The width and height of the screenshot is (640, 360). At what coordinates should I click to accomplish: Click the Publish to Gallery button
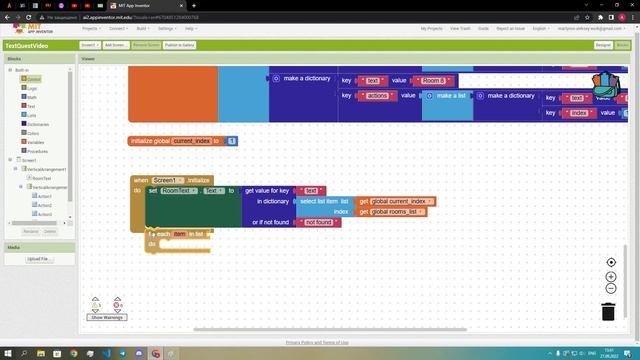pyautogui.click(x=180, y=45)
